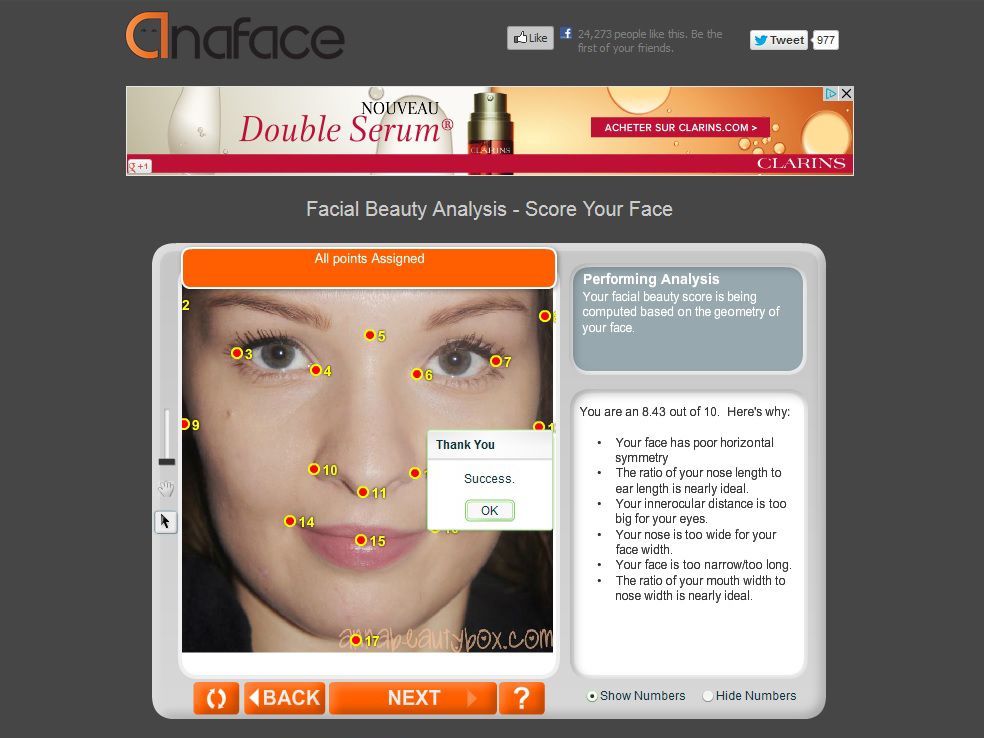Open the AdChoices triangle icon

tap(832, 94)
